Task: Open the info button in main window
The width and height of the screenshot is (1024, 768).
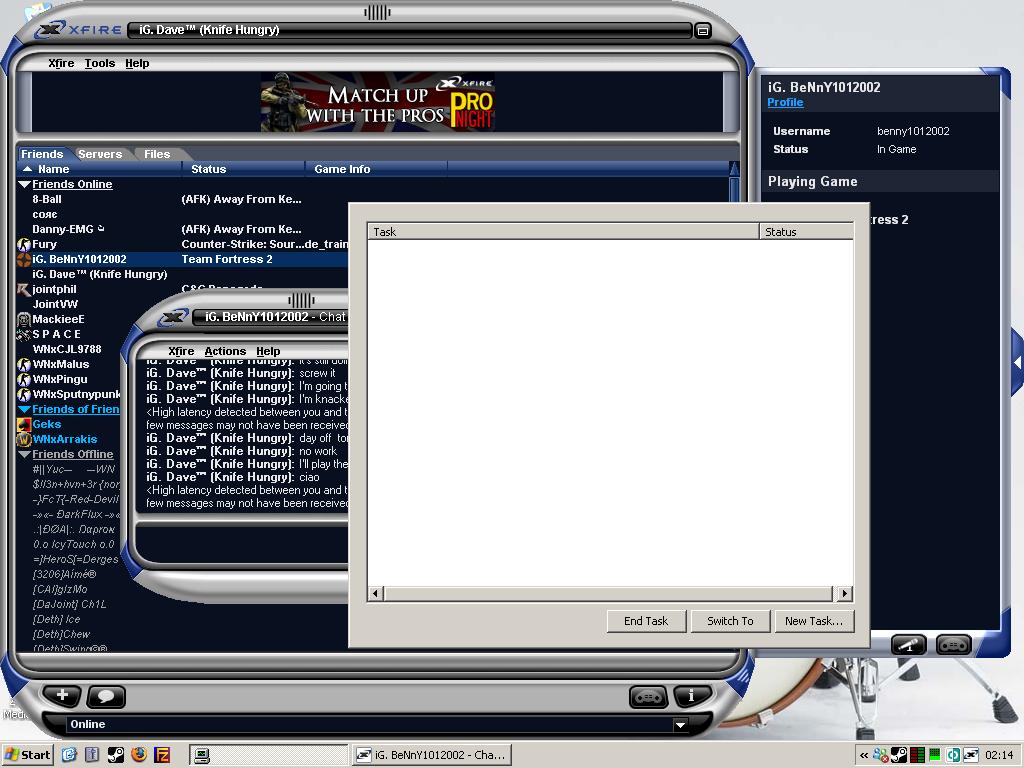Action: pyautogui.click(x=692, y=696)
